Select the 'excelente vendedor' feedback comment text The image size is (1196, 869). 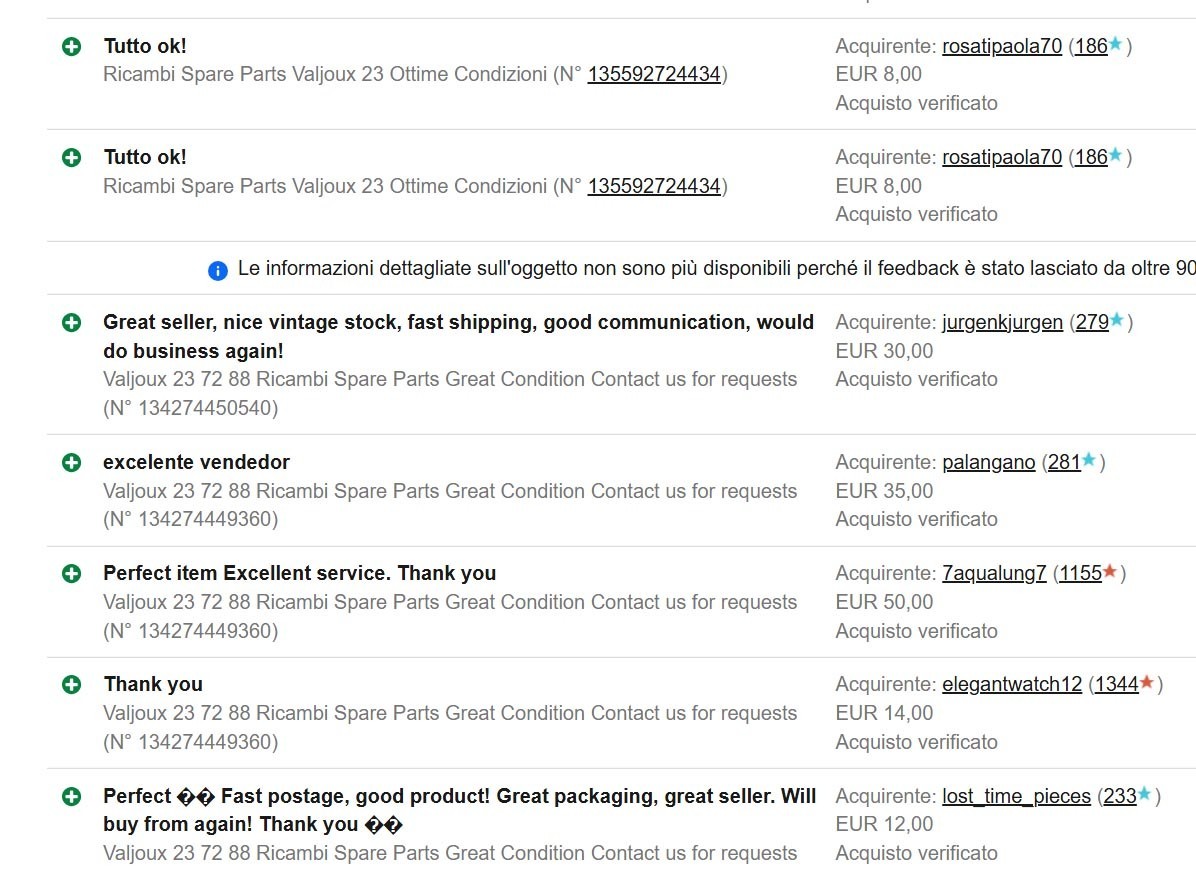pos(196,462)
